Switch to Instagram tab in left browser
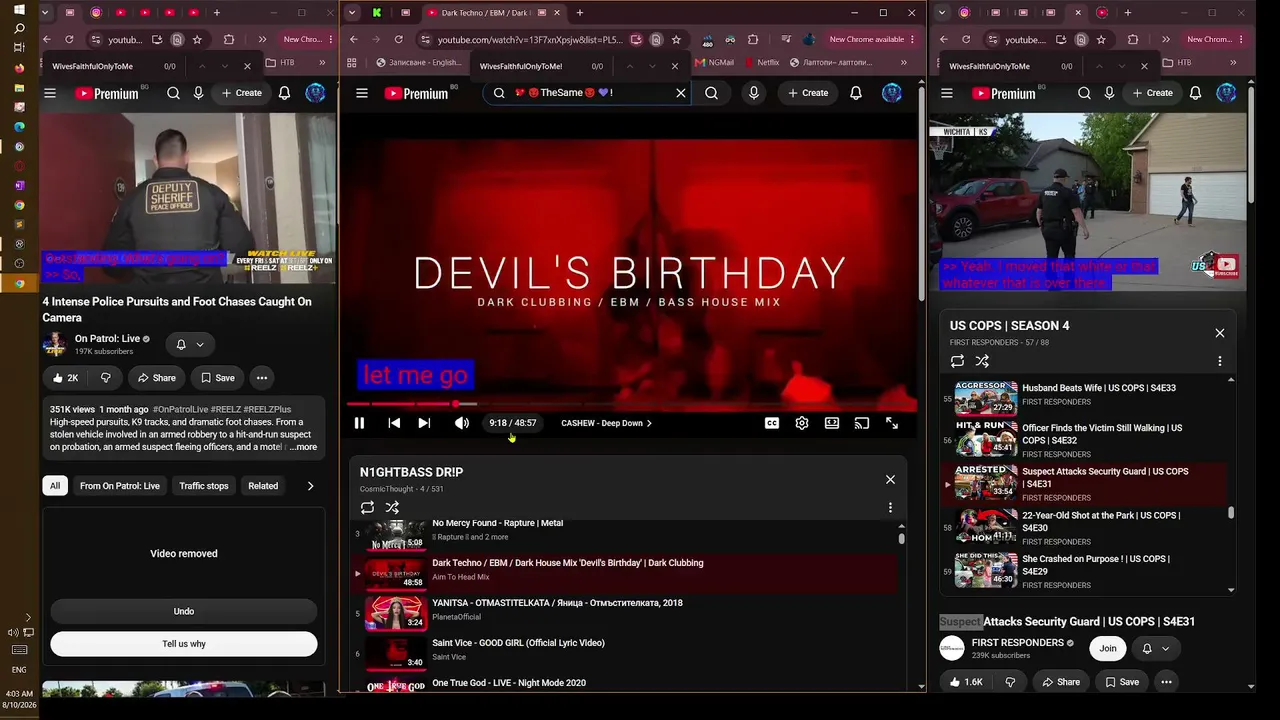Image resolution: width=1280 pixels, height=720 pixels. click(96, 13)
